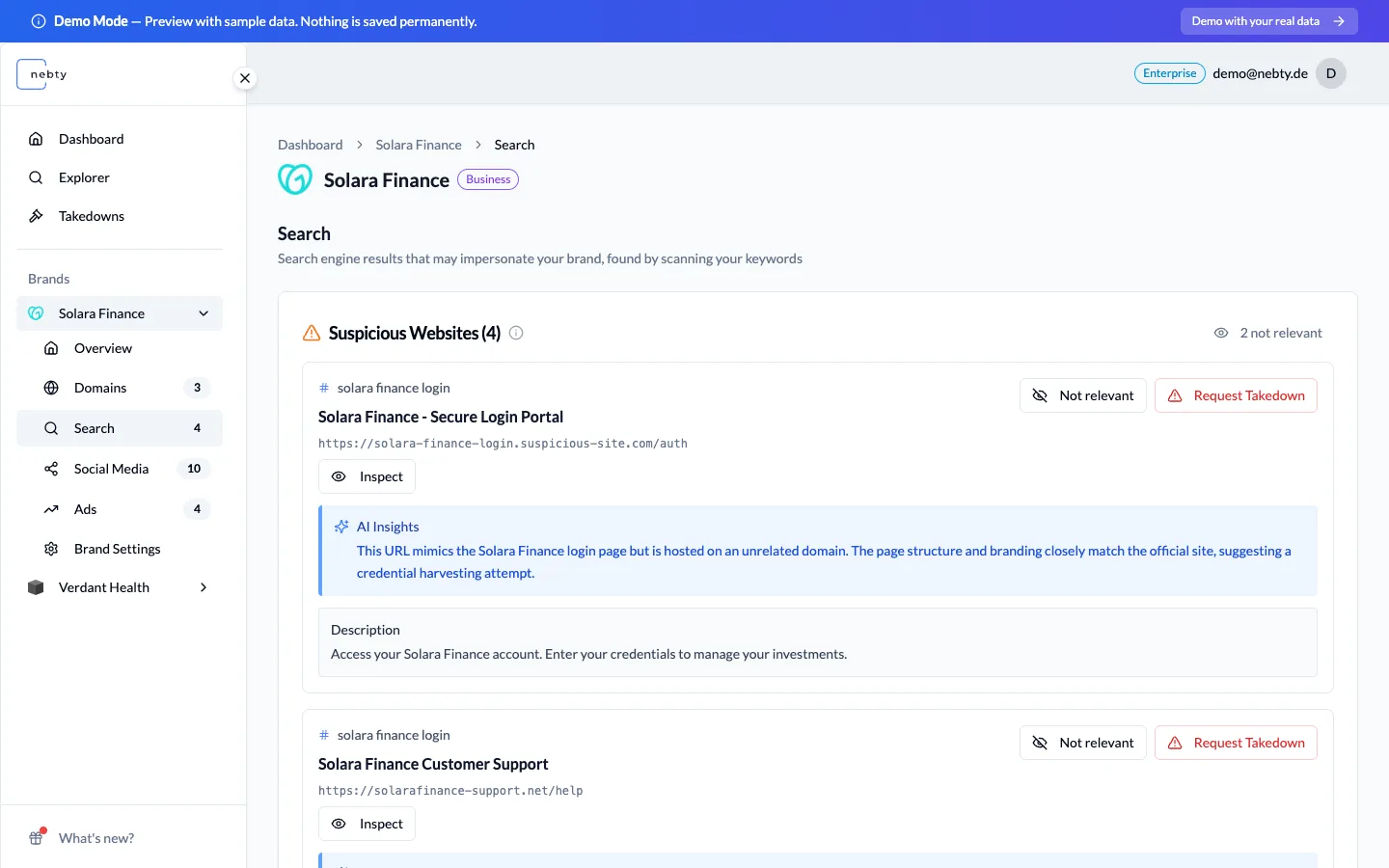This screenshot has height=868, width=1389.
Task: Click the Social Media share icon
Action: pyautogui.click(x=51, y=469)
